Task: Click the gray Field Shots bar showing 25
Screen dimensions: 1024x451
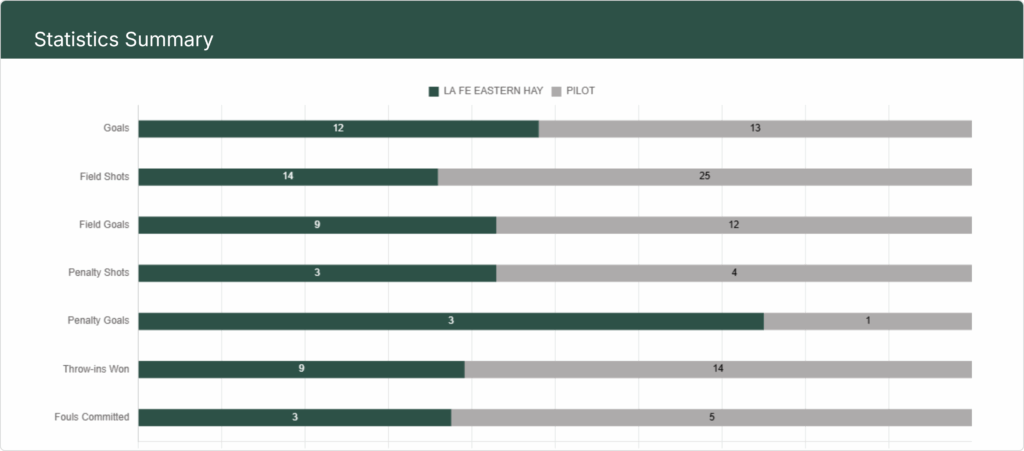Action: point(704,177)
